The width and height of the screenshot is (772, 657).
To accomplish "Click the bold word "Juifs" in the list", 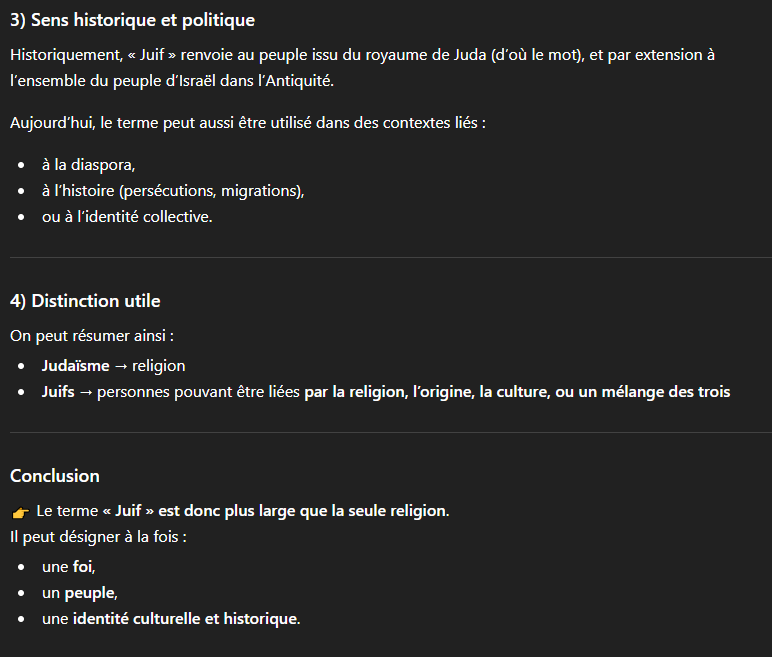I will (x=58, y=392).
